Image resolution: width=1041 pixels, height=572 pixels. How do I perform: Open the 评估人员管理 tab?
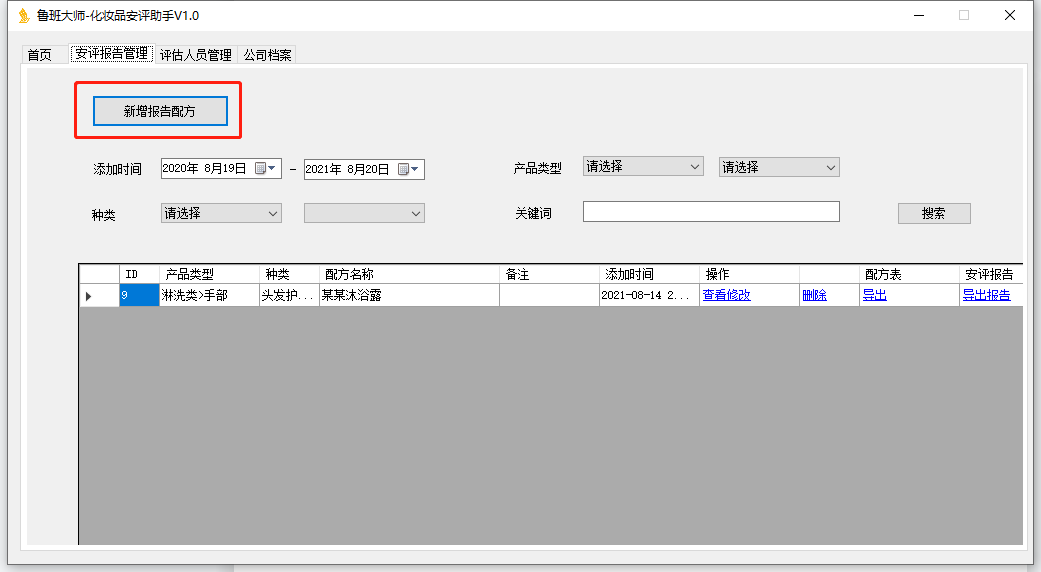click(x=196, y=54)
